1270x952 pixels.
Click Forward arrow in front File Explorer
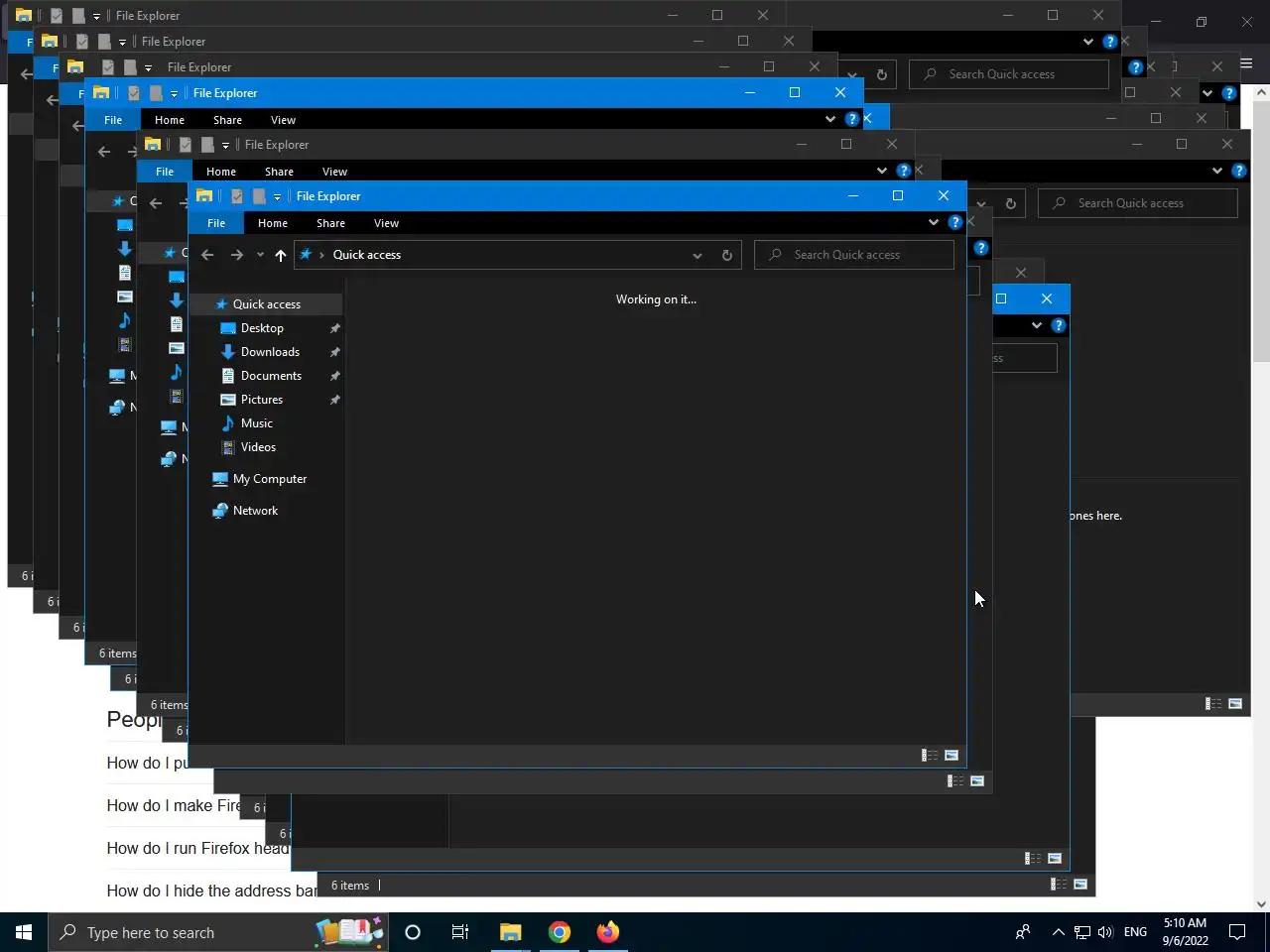[236, 255]
